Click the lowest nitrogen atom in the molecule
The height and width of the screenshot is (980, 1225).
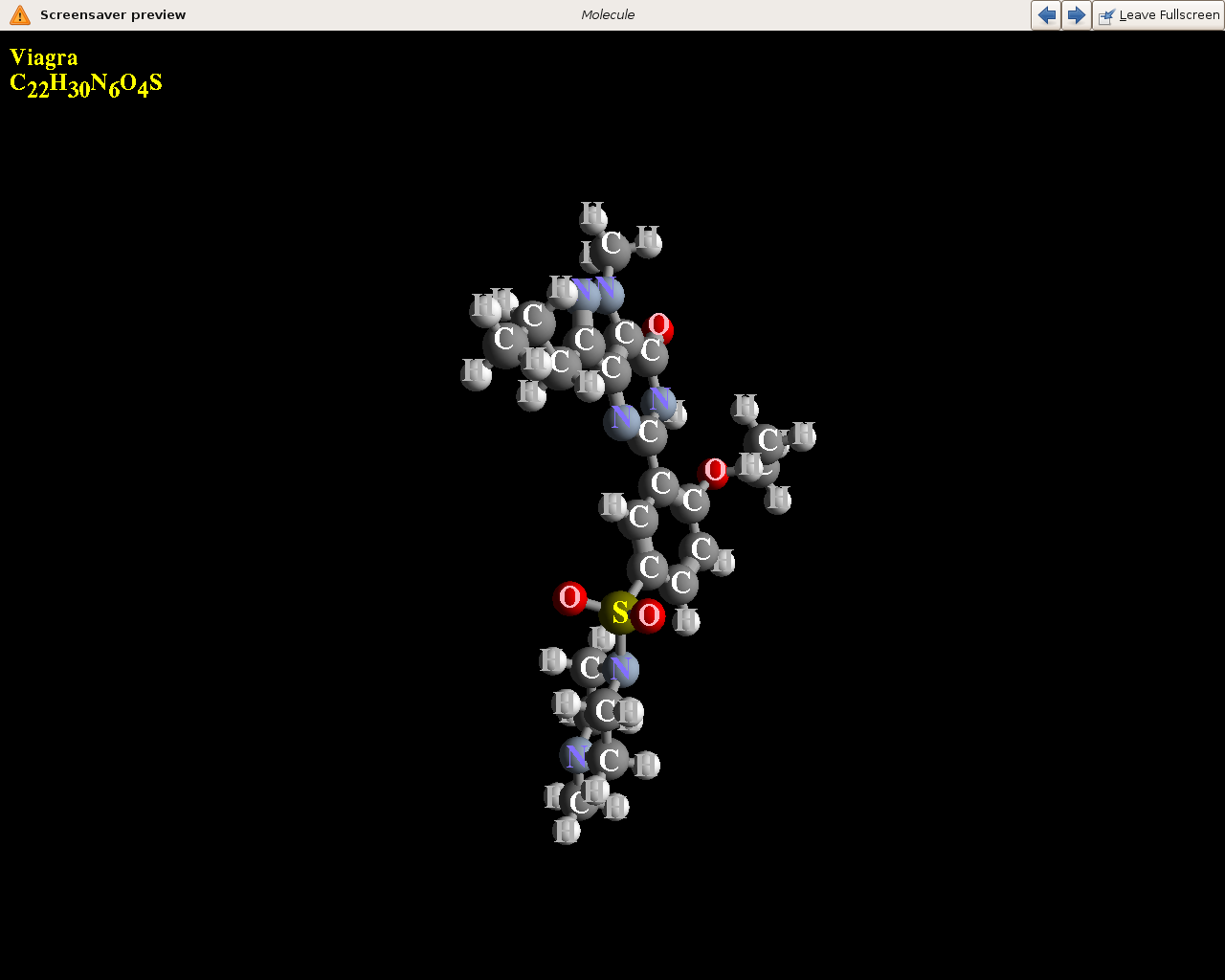[x=576, y=756]
